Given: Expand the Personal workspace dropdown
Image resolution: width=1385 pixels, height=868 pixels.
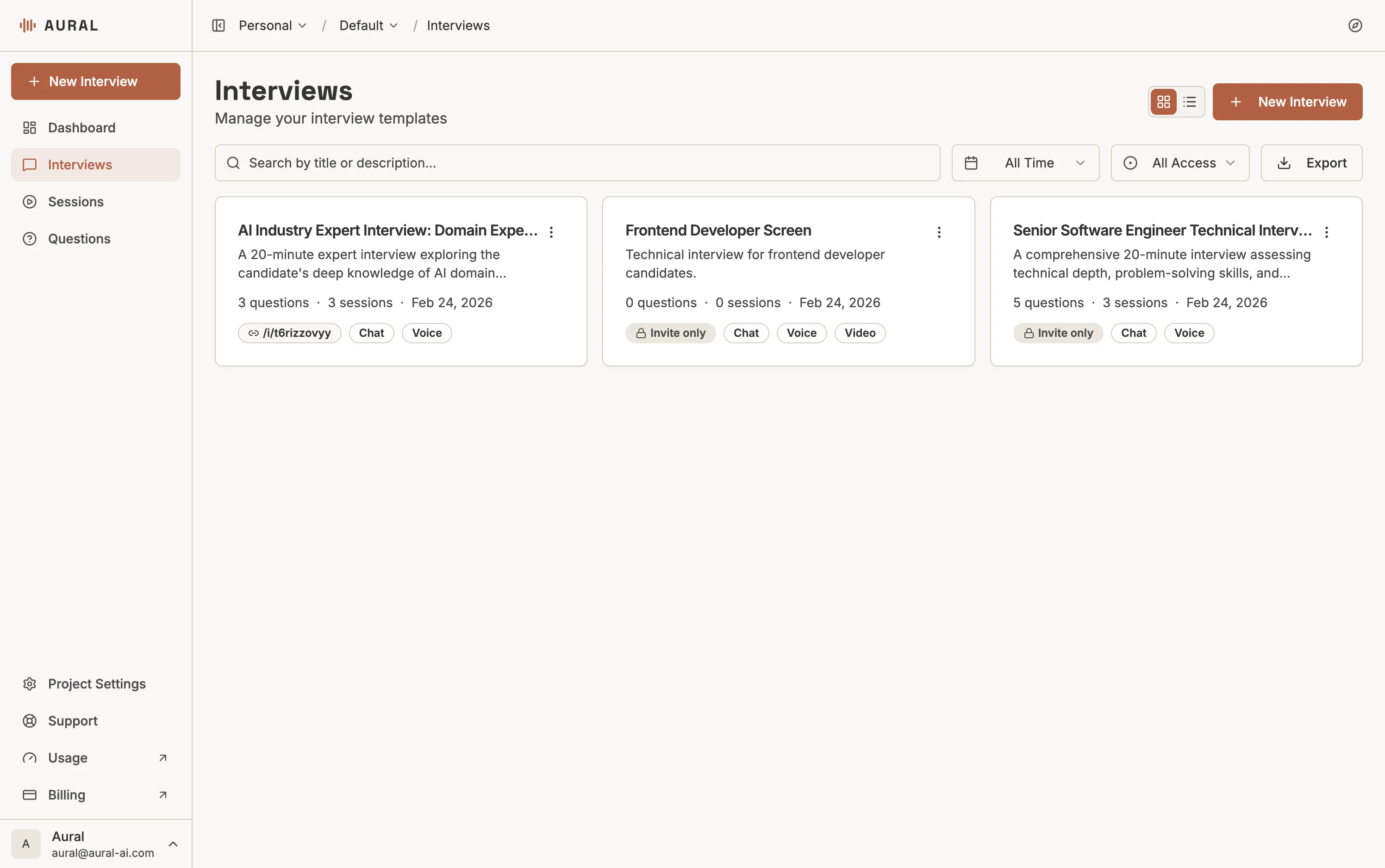Looking at the screenshot, I should coord(273,25).
